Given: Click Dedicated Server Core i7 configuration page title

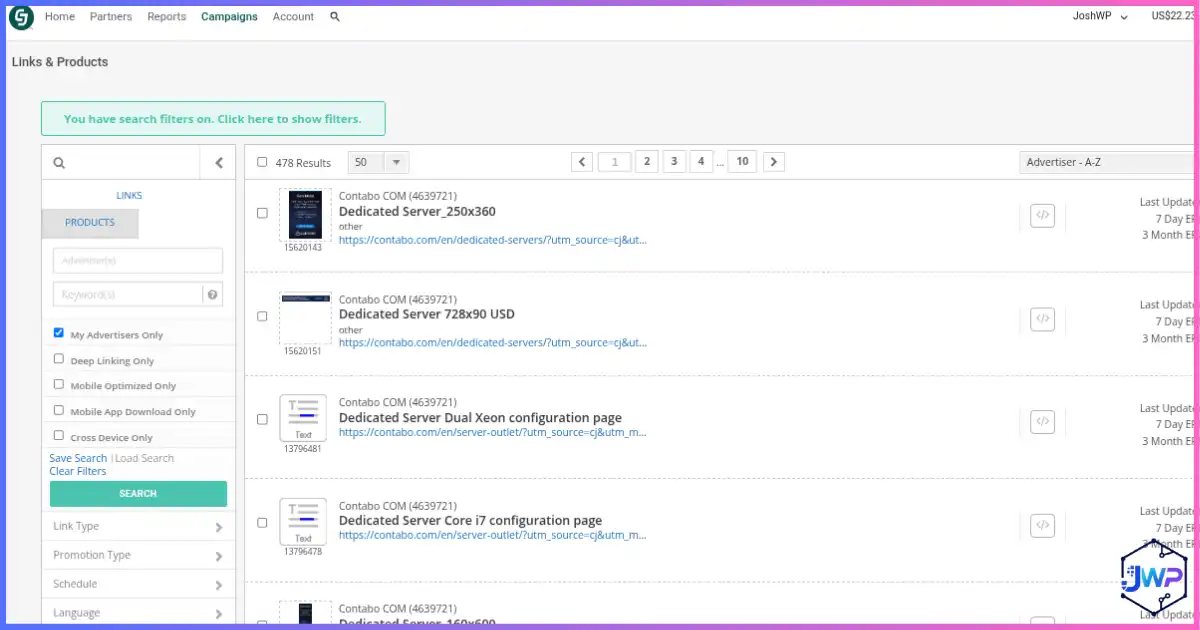Looking at the screenshot, I should click(x=470, y=521).
